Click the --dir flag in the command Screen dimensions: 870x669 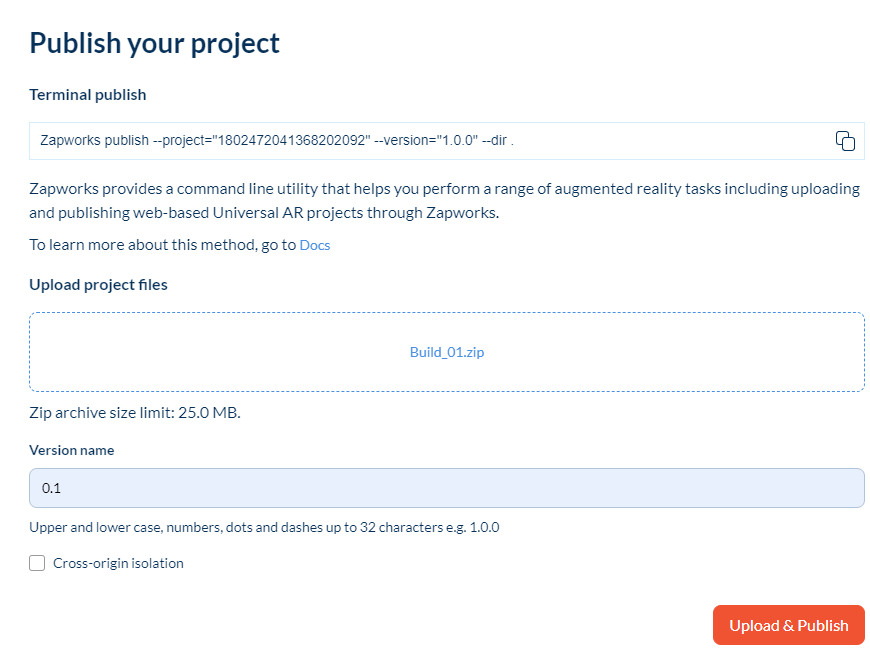(x=496, y=141)
